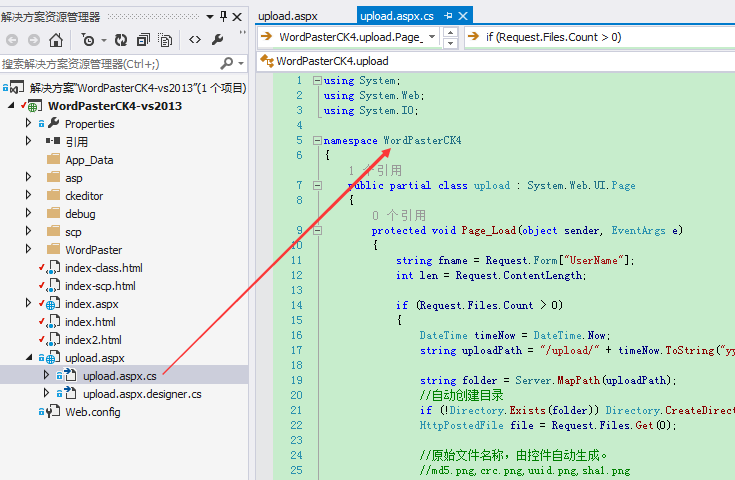Switch to the upload.aspx.cs editor tab
The width and height of the screenshot is (735, 480).
click(397, 16)
